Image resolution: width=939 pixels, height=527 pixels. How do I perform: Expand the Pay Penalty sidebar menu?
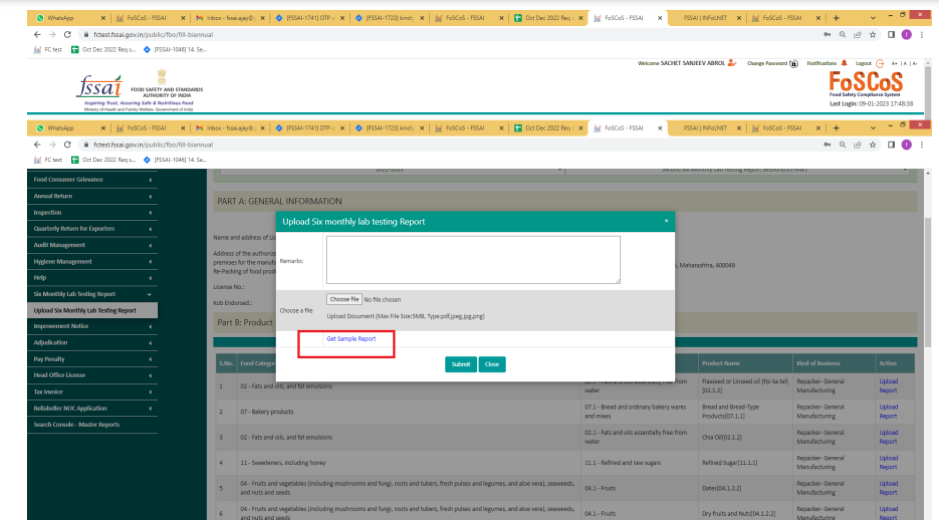(x=93, y=358)
